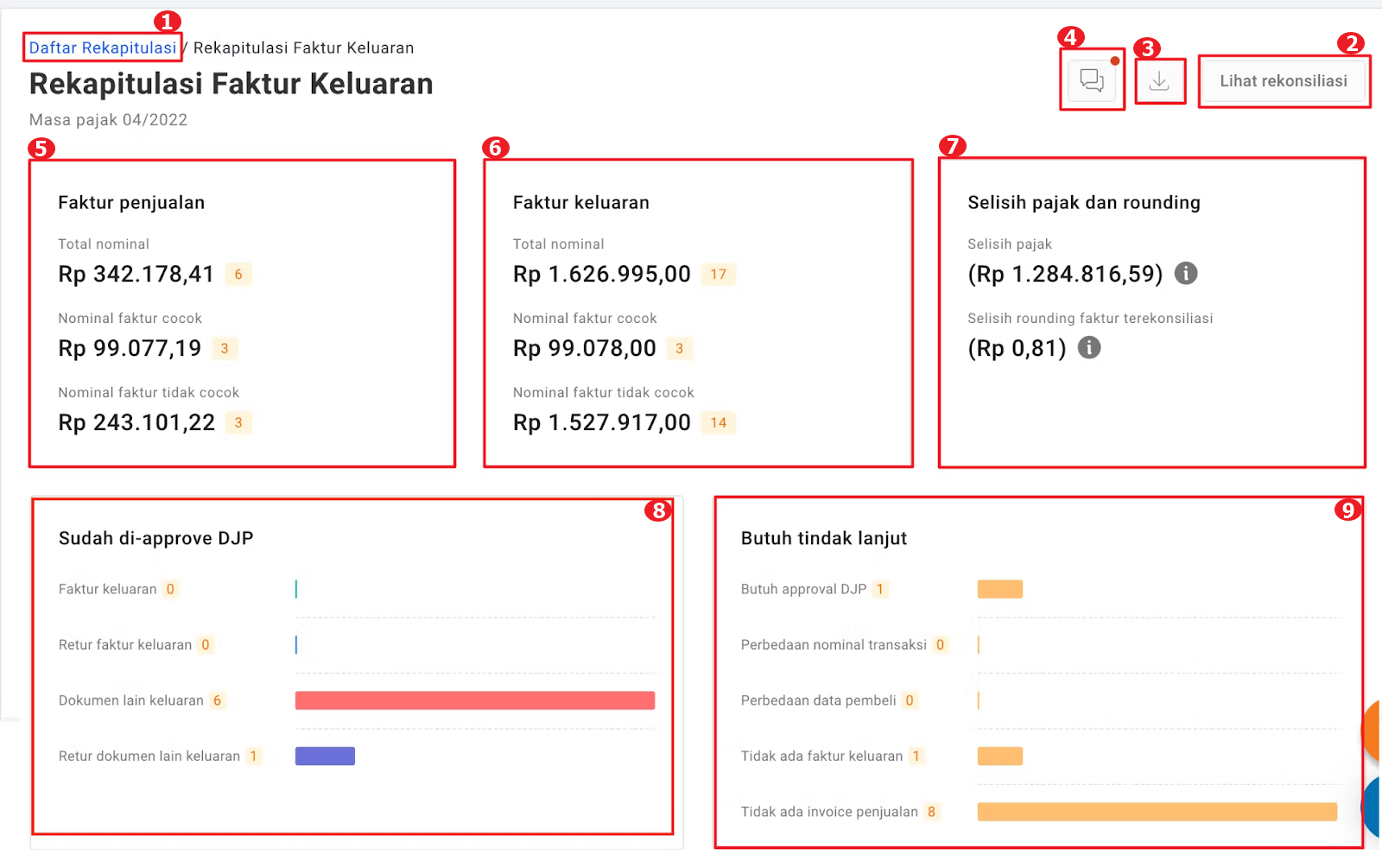Click badge 14 for Faktur keluaran tidak cocok
This screenshot has width=1382, height=868.
click(x=718, y=423)
